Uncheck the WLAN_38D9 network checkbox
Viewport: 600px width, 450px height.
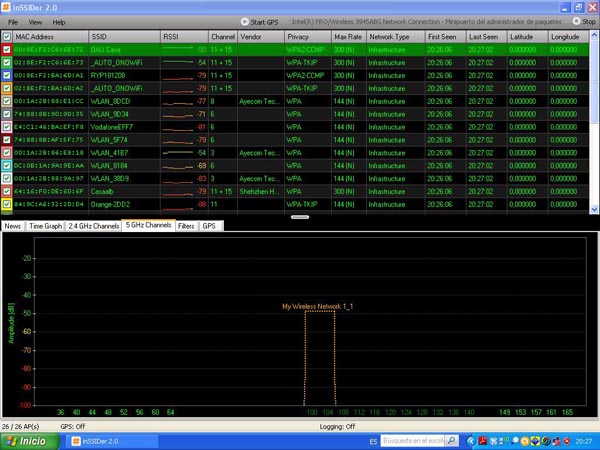[7, 178]
